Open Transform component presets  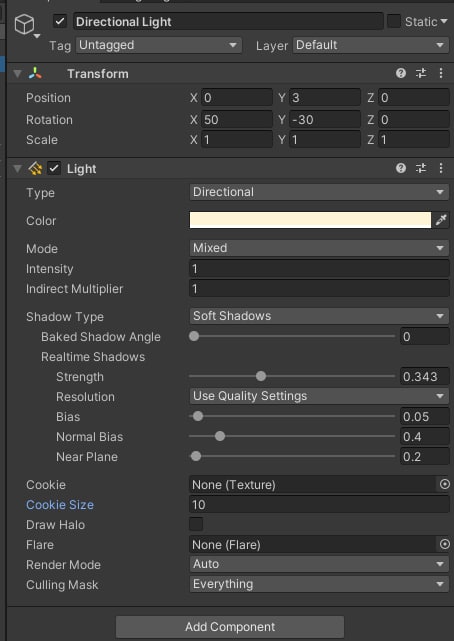point(420,73)
